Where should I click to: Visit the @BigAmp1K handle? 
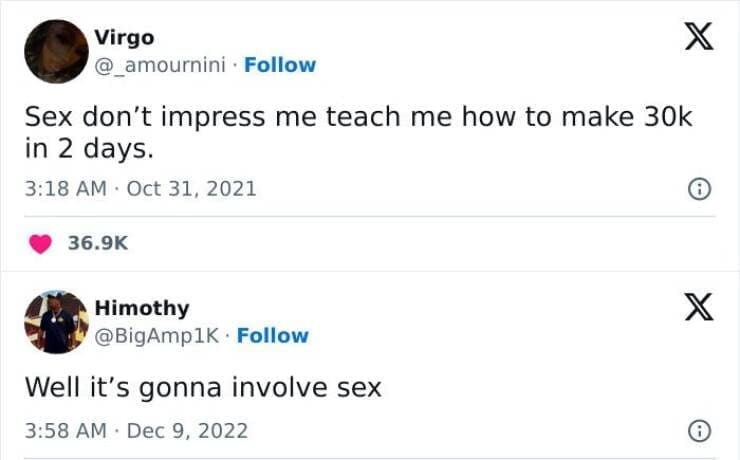(159, 336)
